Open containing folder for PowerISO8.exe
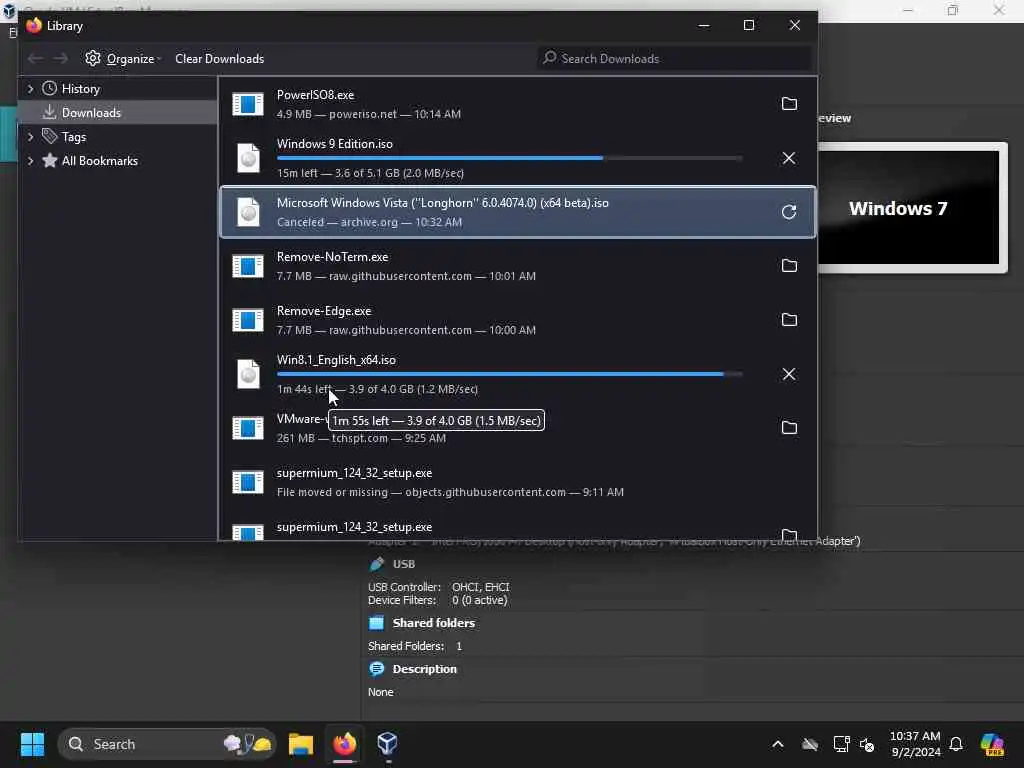The image size is (1024, 768). pyautogui.click(x=789, y=104)
